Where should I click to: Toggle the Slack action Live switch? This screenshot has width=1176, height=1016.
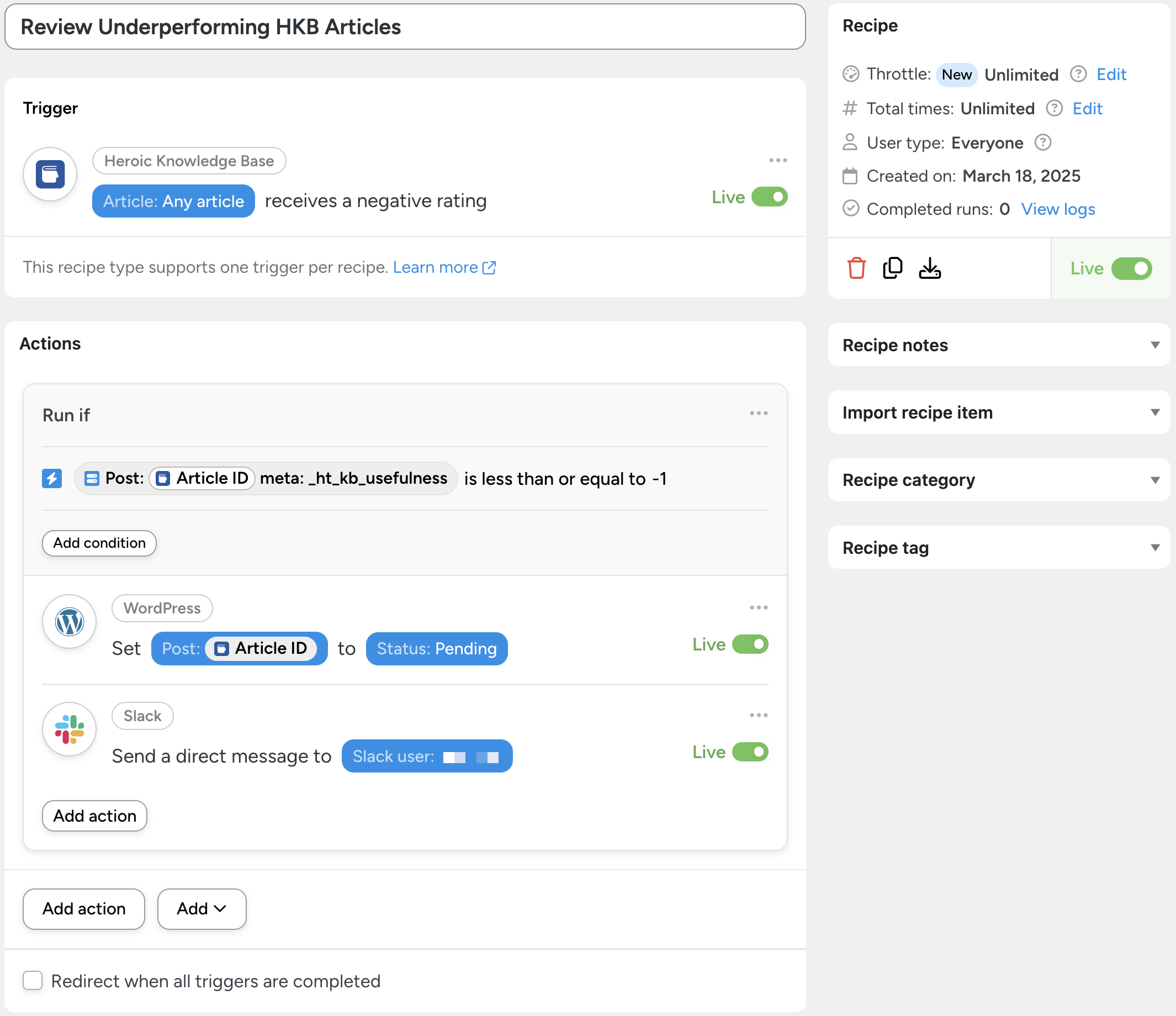(x=750, y=752)
